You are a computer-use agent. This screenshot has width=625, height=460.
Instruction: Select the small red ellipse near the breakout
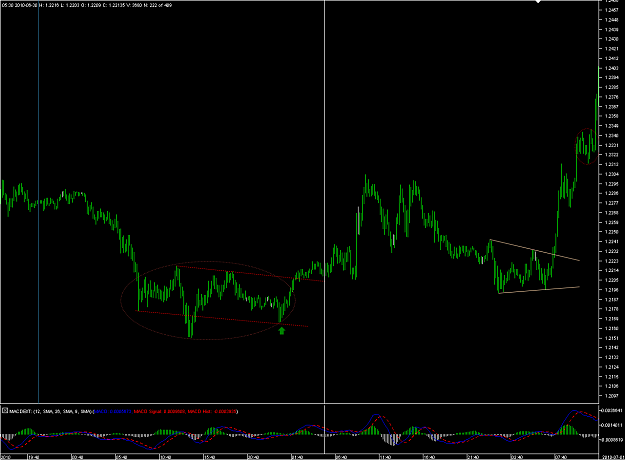pos(587,146)
